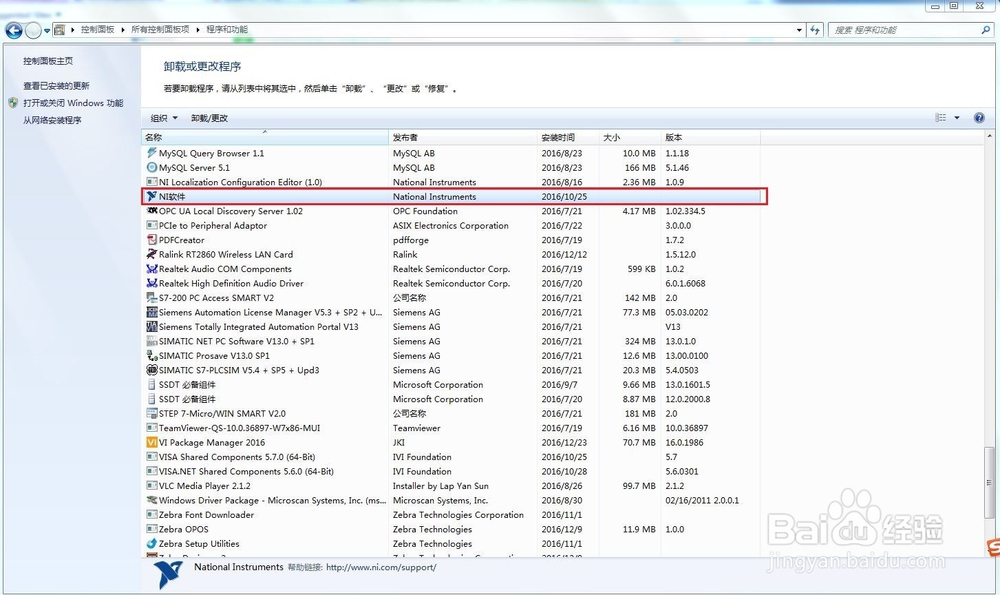Click the 卸载/更改 toolbar button
The height and width of the screenshot is (595, 1000).
click(x=209, y=118)
